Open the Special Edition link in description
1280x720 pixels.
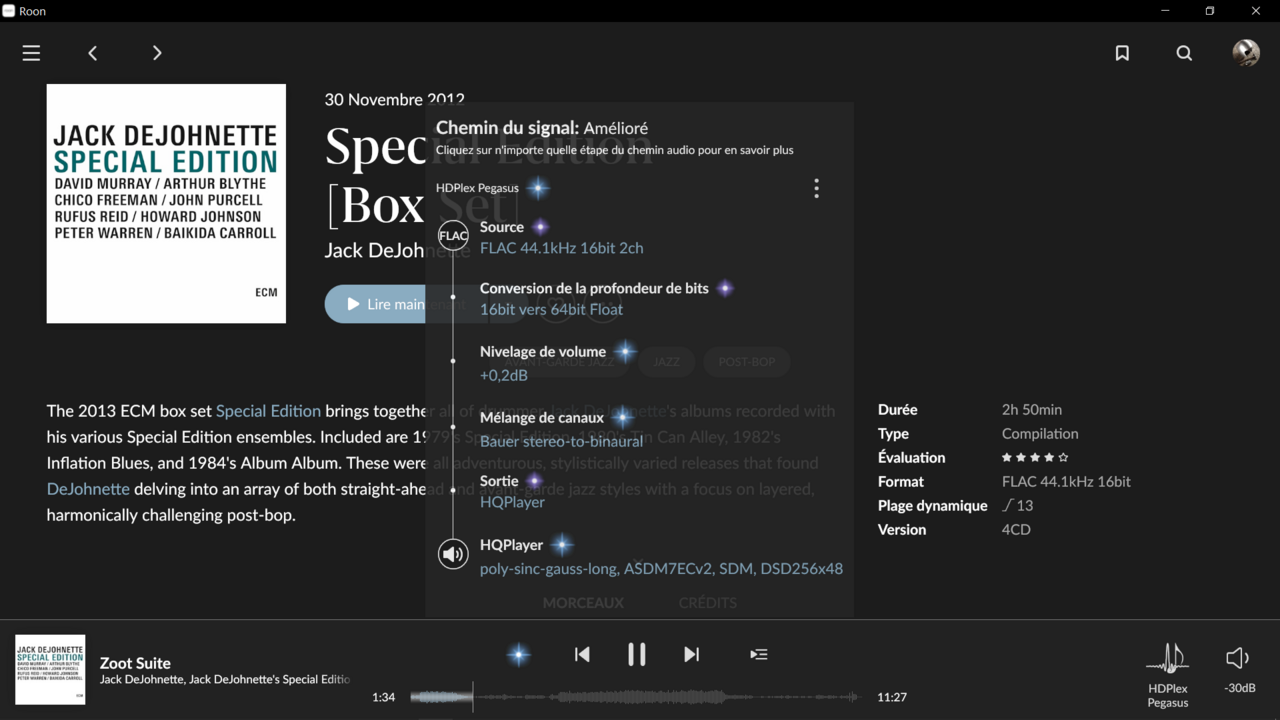tap(268, 411)
